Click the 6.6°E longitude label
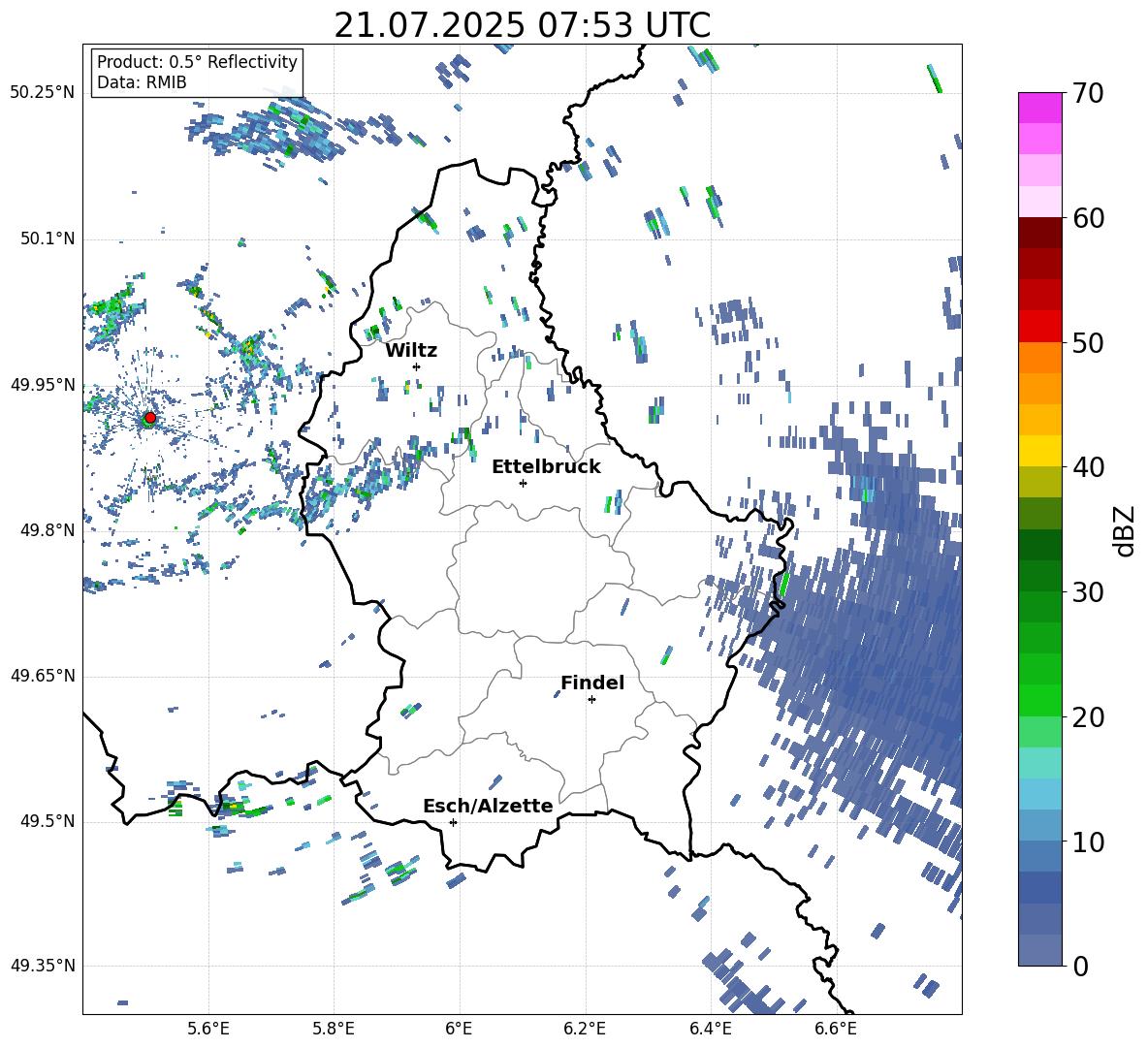This screenshot has height=1048, width=1148. coord(836,1029)
